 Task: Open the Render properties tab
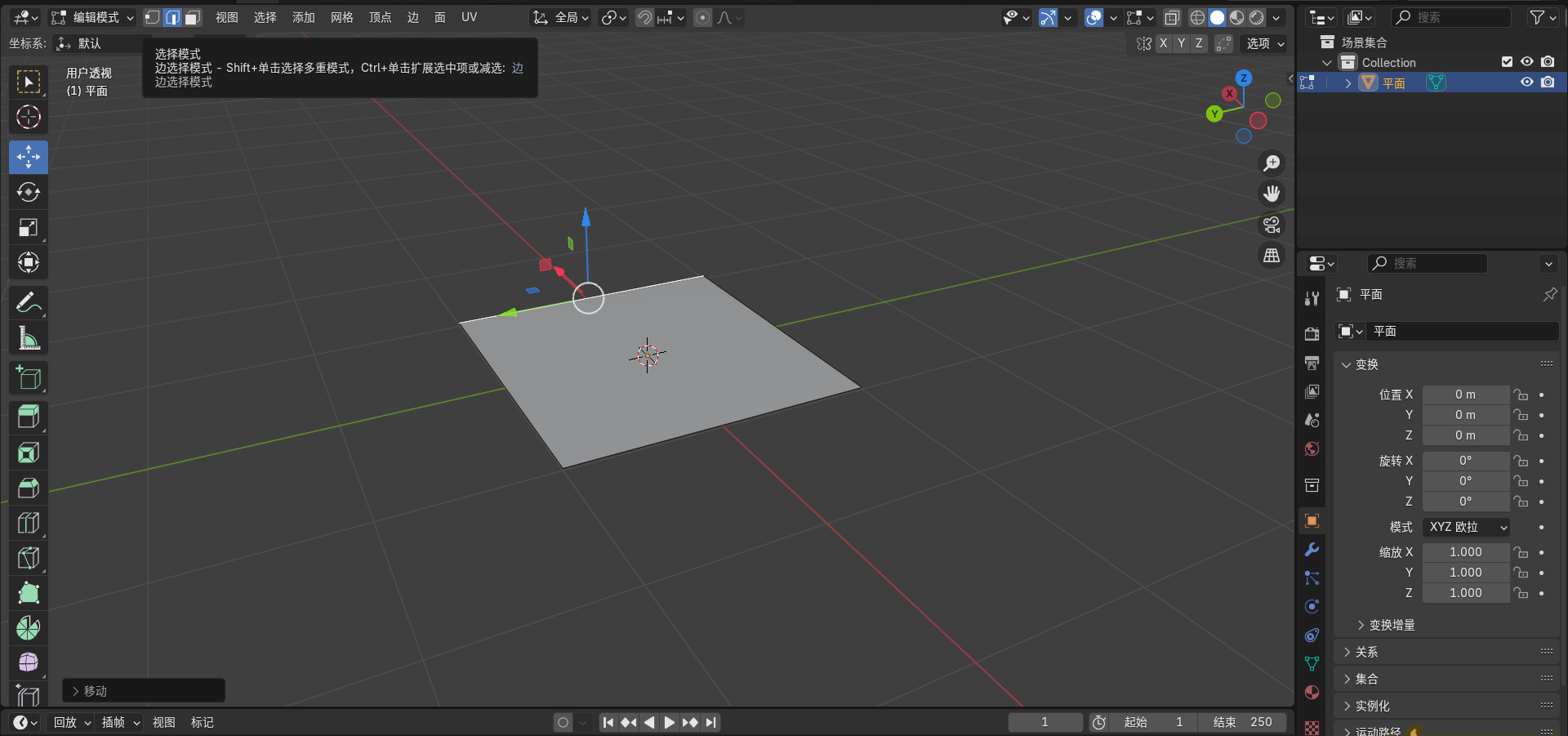pos(1312,334)
